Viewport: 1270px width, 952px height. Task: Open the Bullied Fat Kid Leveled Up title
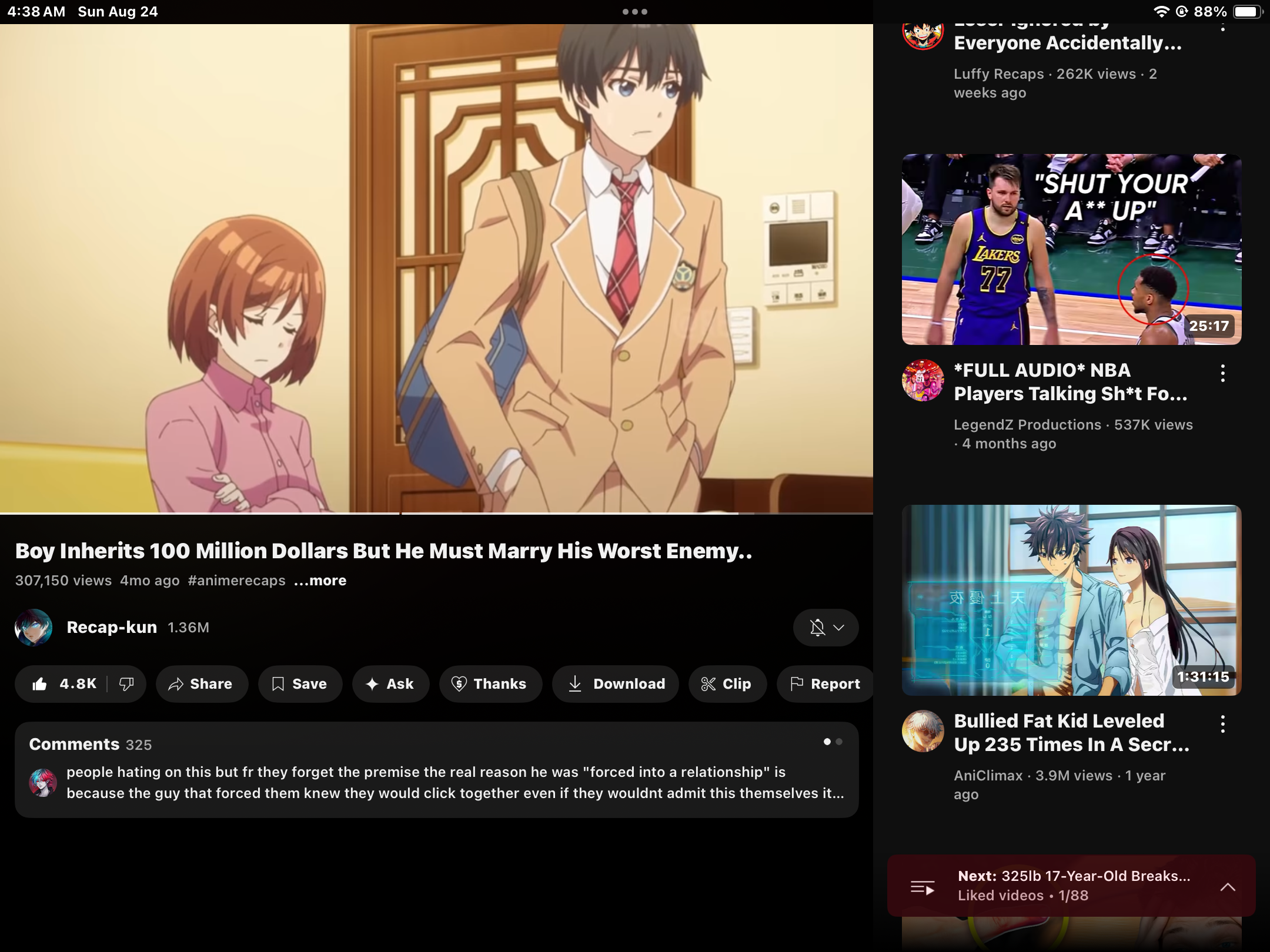[x=1071, y=733]
